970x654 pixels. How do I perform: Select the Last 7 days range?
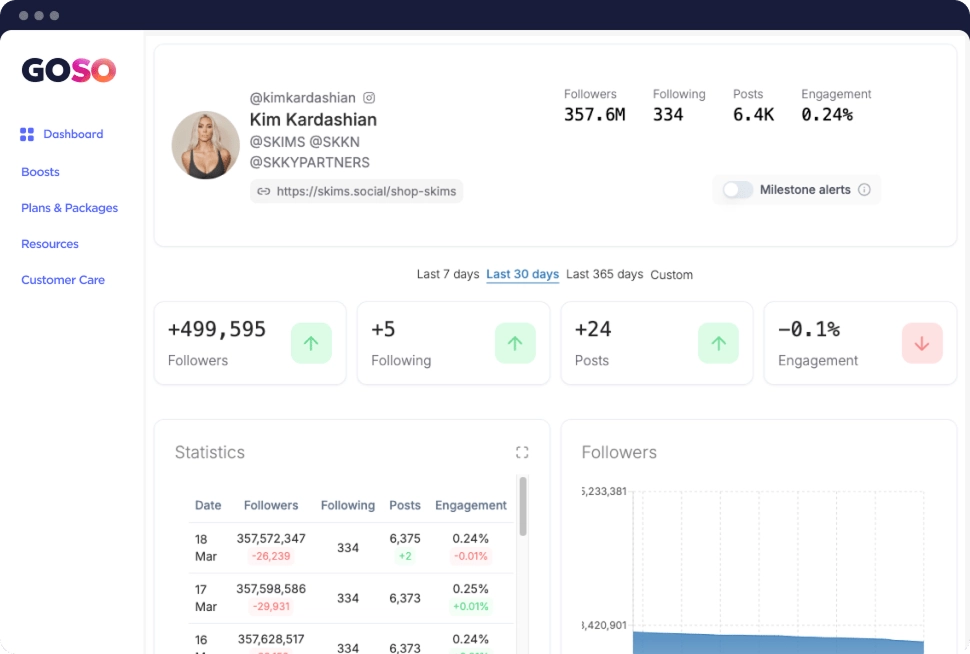click(x=448, y=274)
